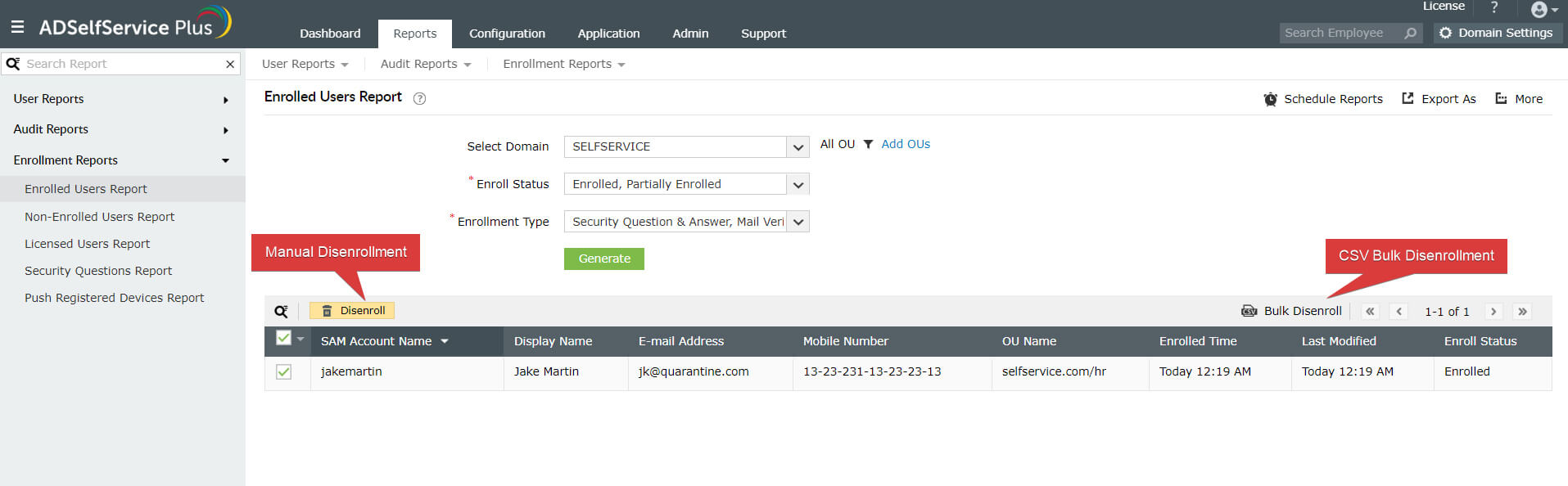Open the user account avatar menu
1568x486 pixels.
[1543, 10]
